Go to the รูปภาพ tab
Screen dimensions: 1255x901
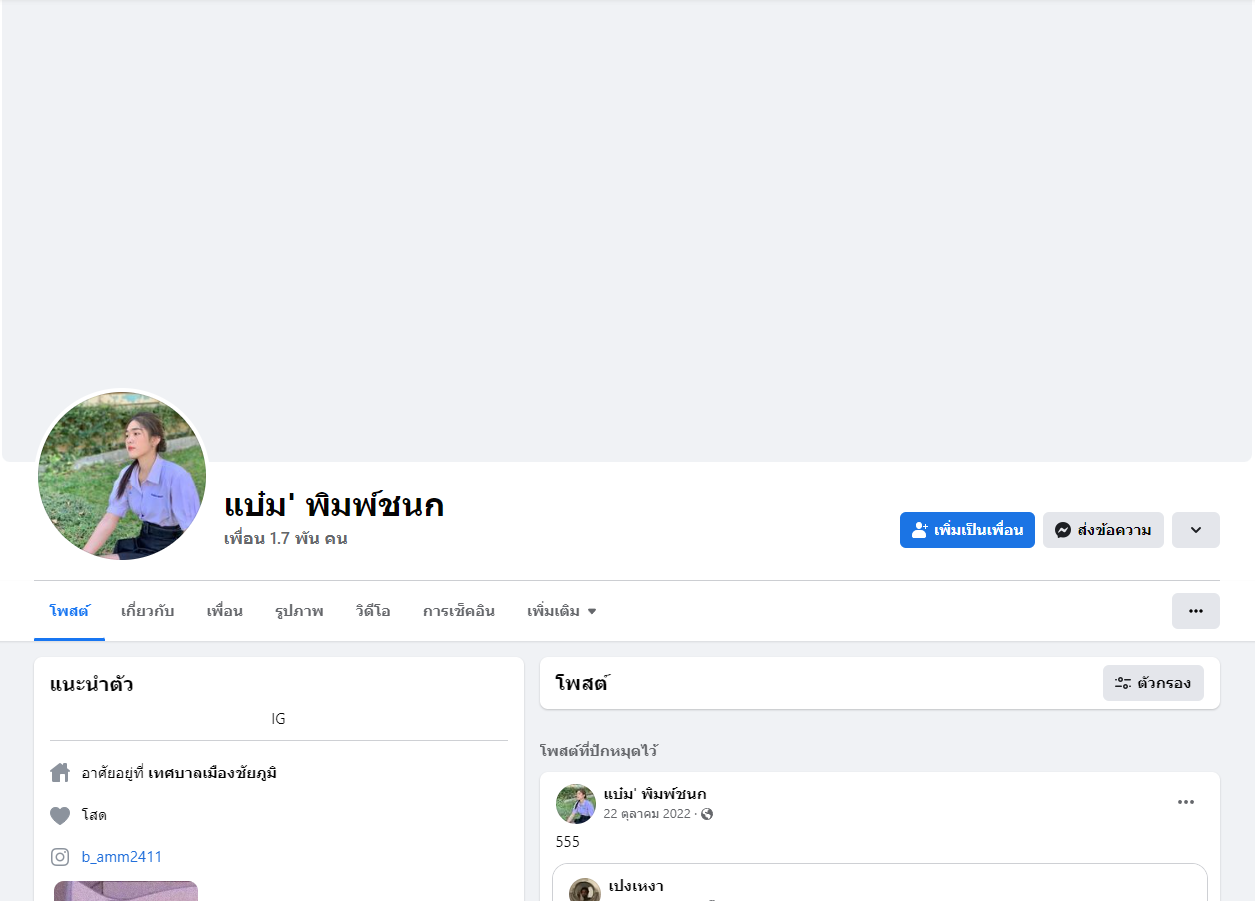(299, 611)
